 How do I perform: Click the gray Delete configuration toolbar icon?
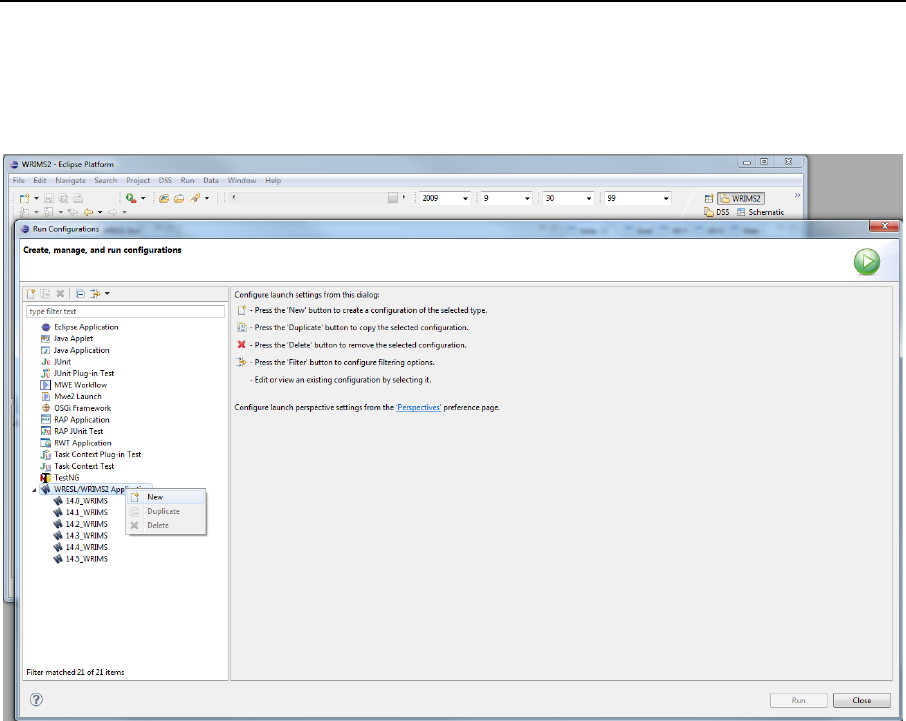point(60,293)
